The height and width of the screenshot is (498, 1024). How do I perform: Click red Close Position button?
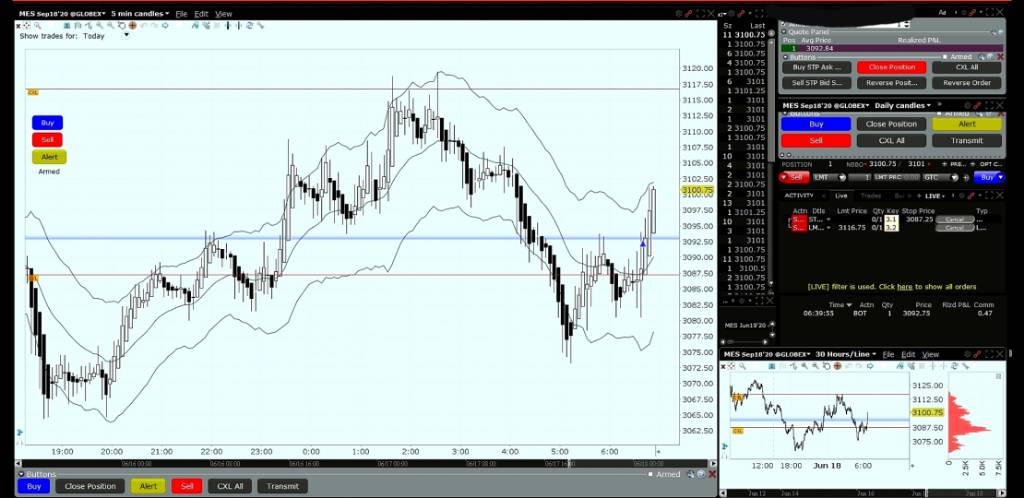(x=891, y=67)
